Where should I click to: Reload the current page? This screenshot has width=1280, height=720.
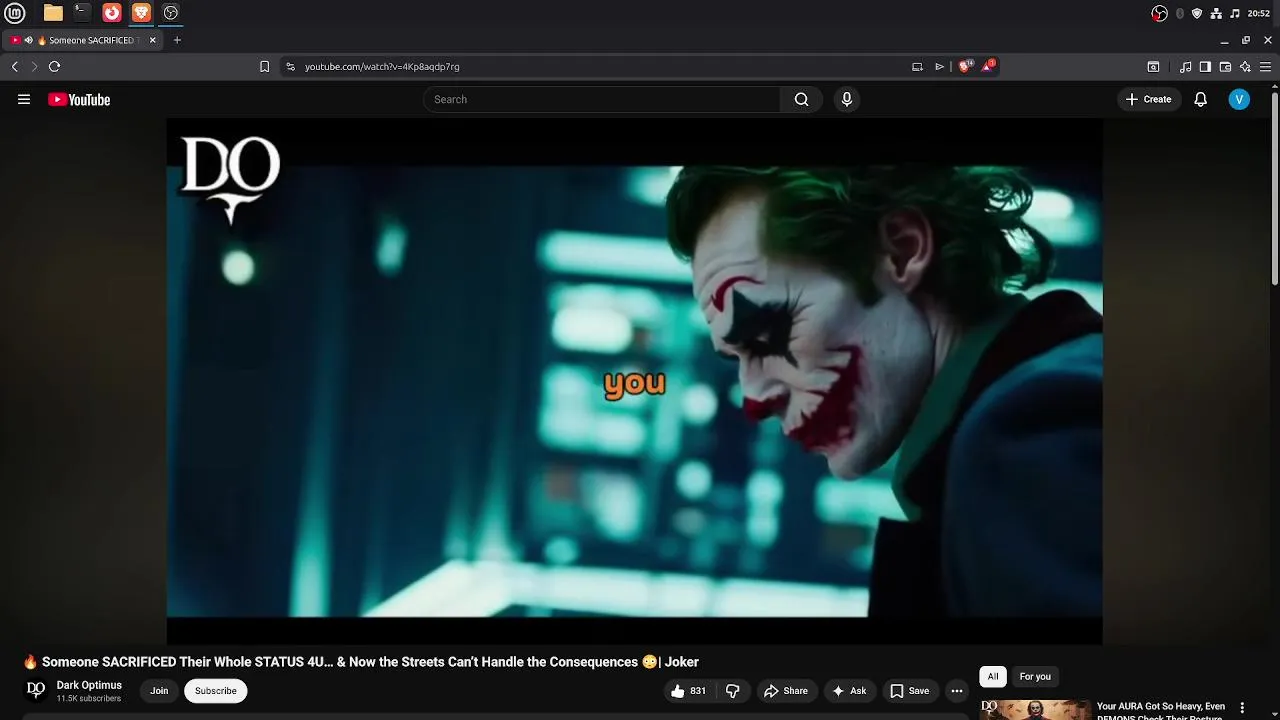(55, 66)
